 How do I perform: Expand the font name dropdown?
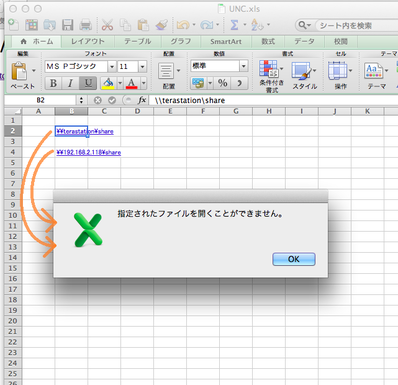(112, 66)
